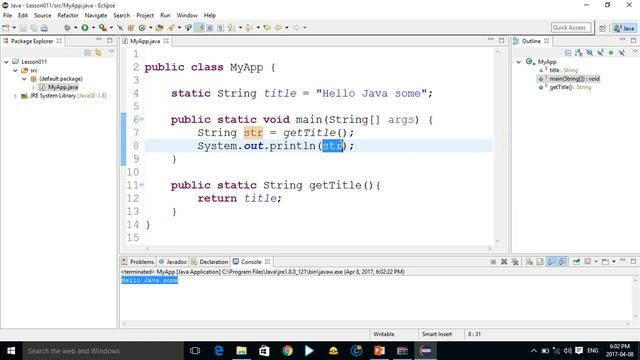Click the Terminate icon in Console

[x=493, y=262]
